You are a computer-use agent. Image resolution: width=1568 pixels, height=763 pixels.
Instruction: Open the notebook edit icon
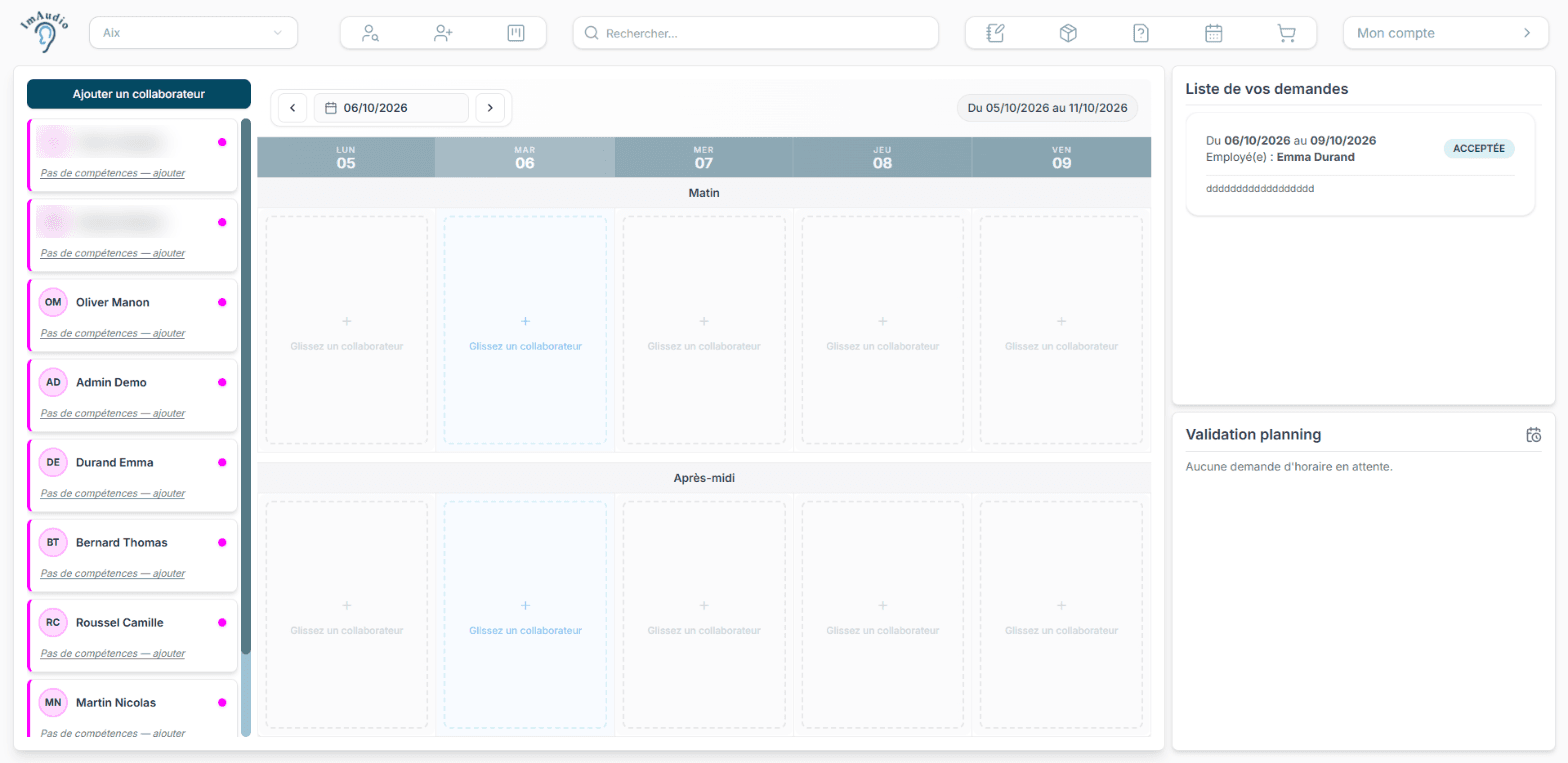(995, 33)
